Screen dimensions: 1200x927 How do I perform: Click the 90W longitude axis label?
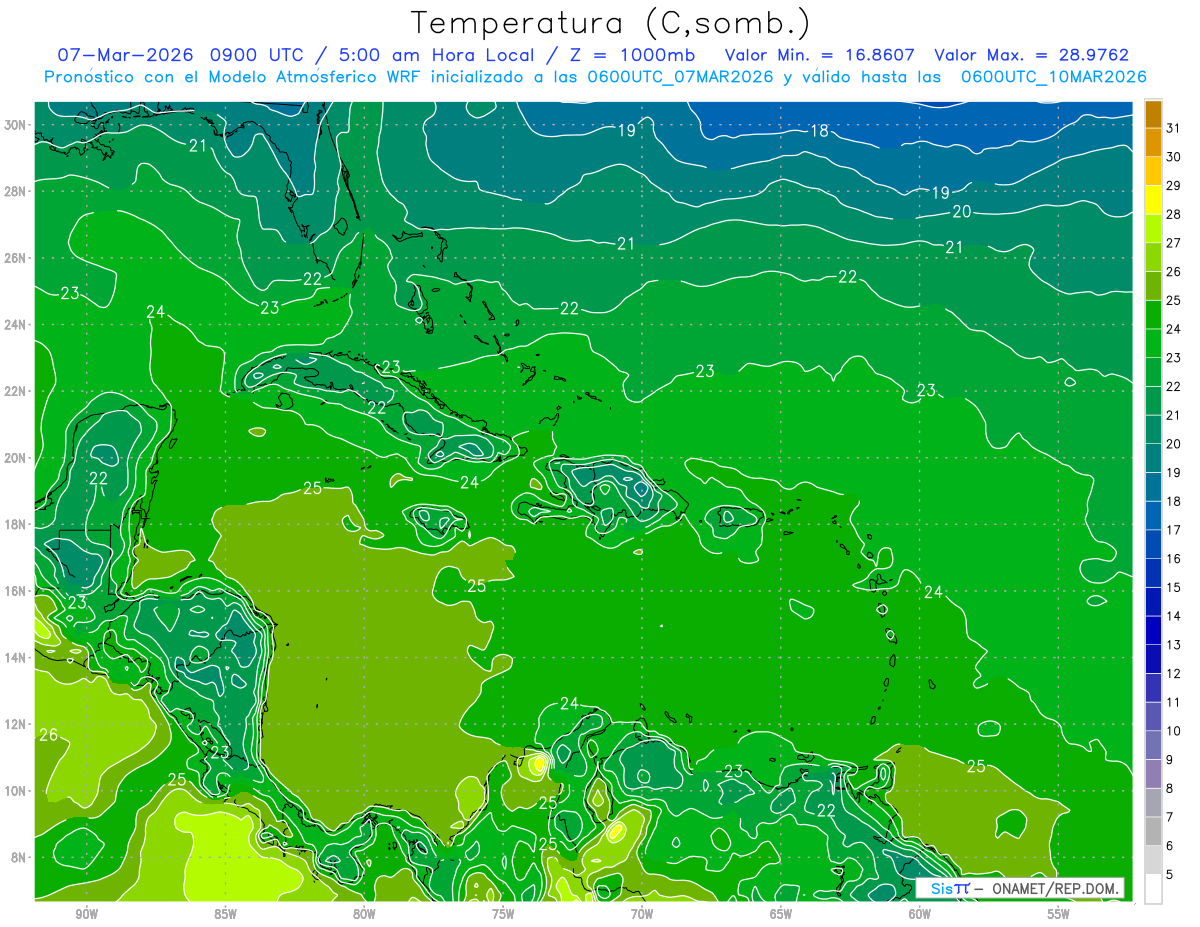pyautogui.click(x=86, y=914)
